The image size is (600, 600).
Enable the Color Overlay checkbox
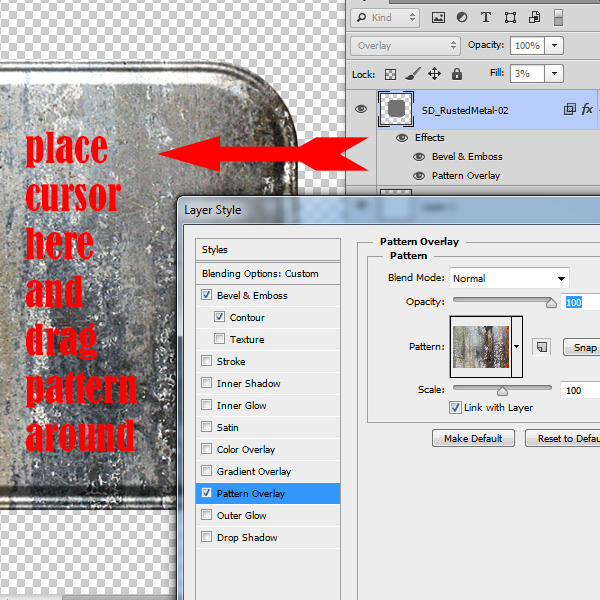pos(206,448)
